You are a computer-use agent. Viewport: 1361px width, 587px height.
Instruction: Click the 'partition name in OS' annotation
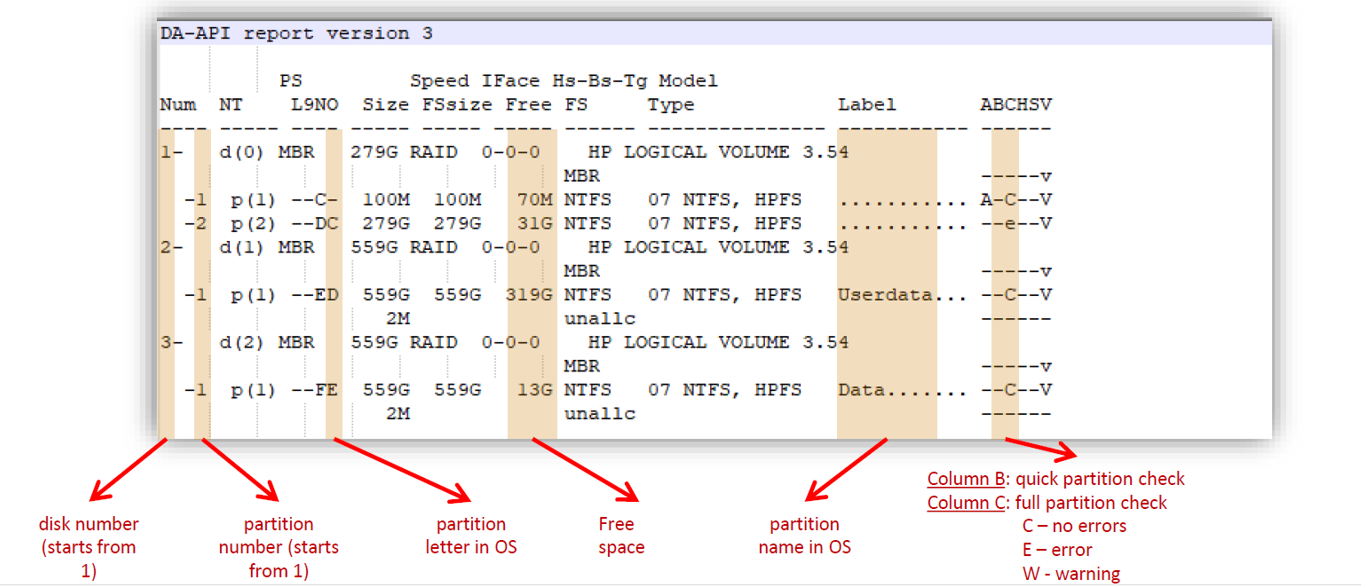click(x=805, y=536)
